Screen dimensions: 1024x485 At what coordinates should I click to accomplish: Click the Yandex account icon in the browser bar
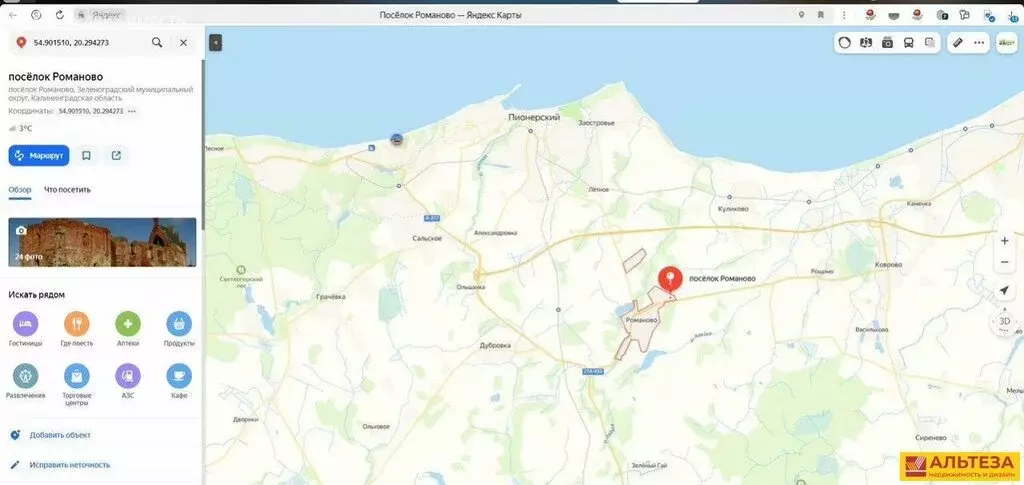(36, 14)
